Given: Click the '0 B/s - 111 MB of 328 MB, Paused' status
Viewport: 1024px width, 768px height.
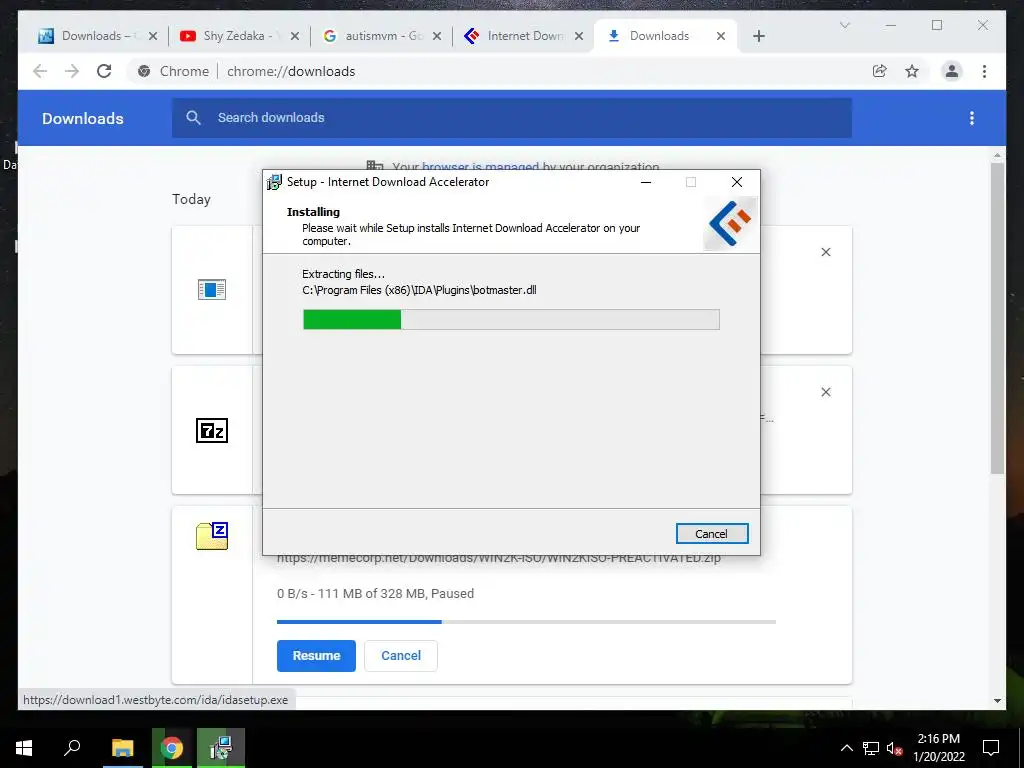Looking at the screenshot, I should click(x=376, y=594).
